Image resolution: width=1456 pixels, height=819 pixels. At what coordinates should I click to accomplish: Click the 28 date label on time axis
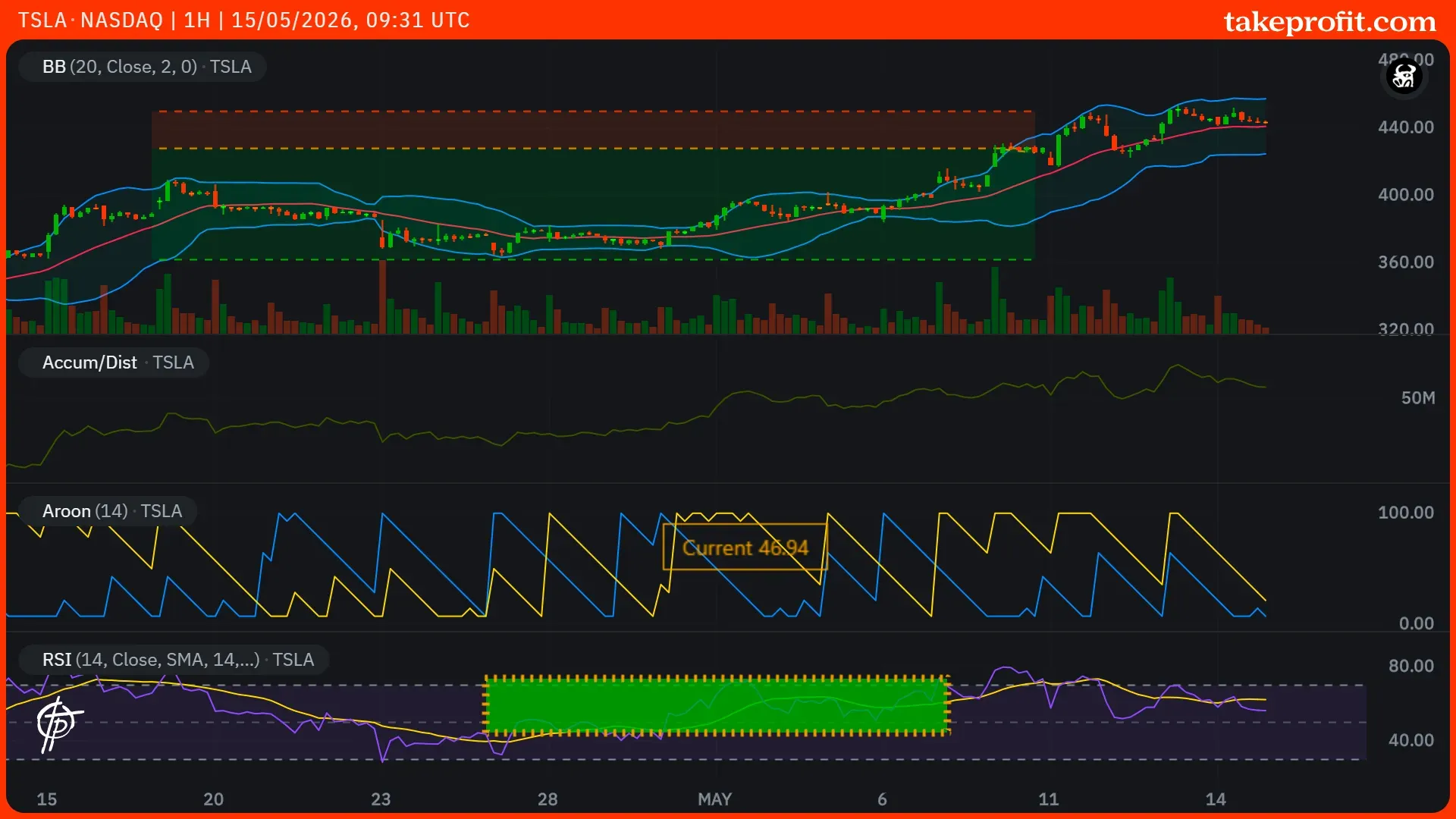click(548, 799)
